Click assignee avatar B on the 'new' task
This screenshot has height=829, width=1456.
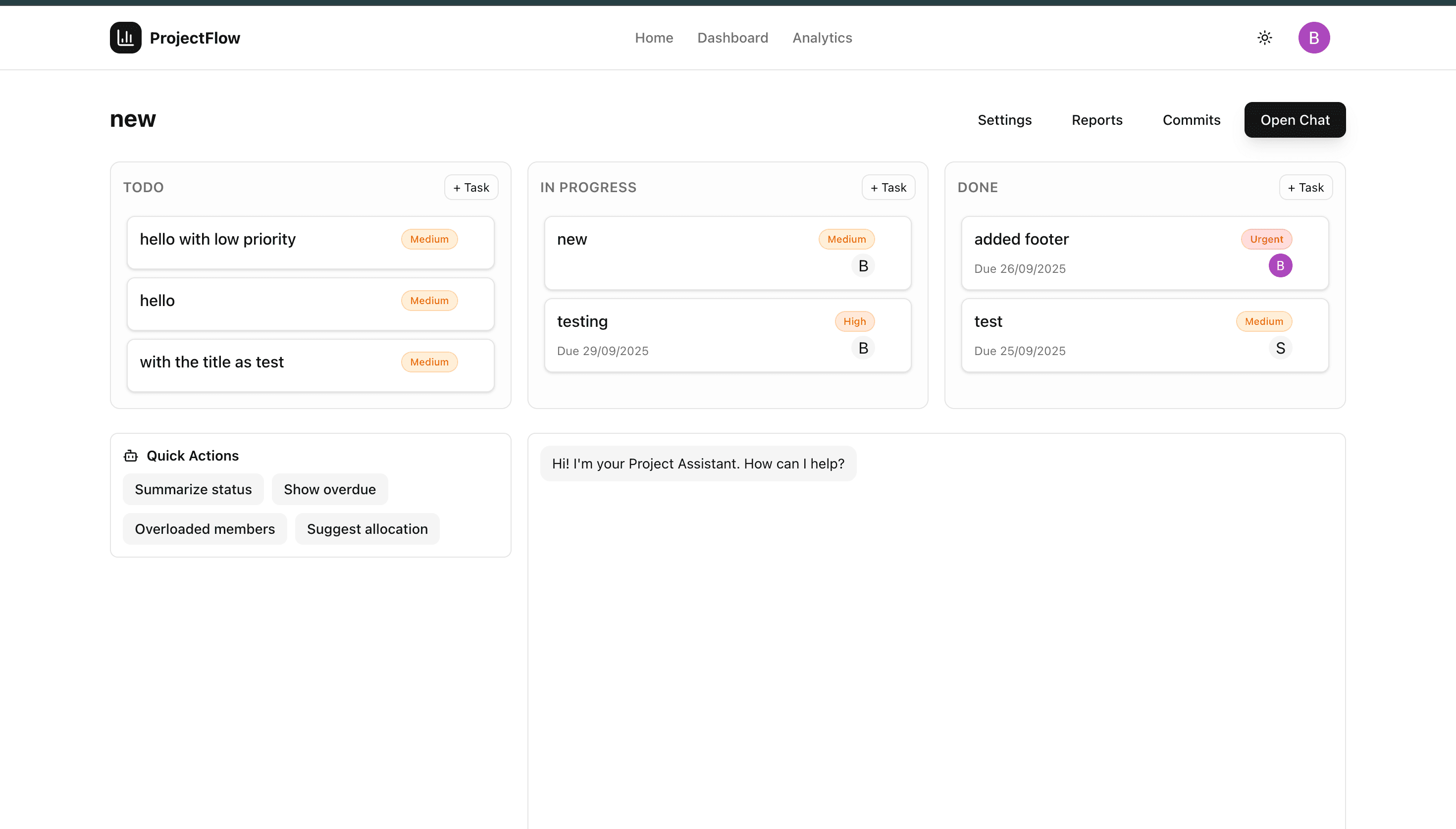pyautogui.click(x=863, y=265)
